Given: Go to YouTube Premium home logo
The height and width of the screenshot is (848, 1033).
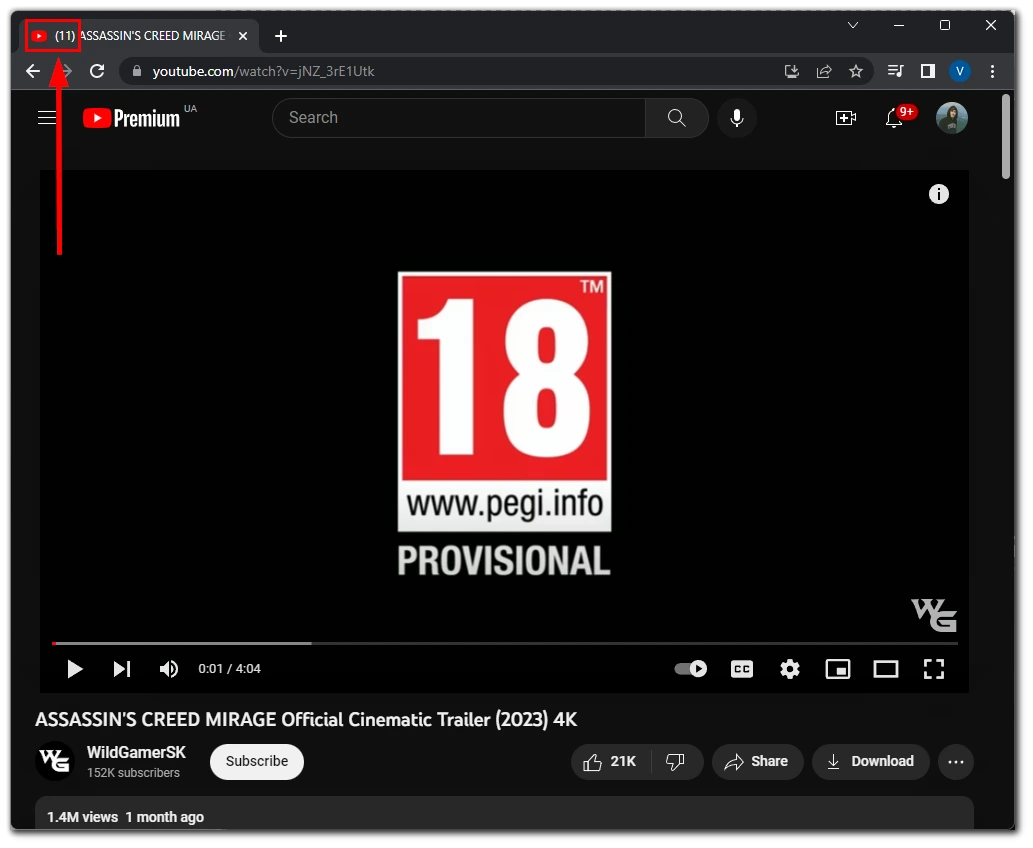Looking at the screenshot, I should tap(132, 118).
